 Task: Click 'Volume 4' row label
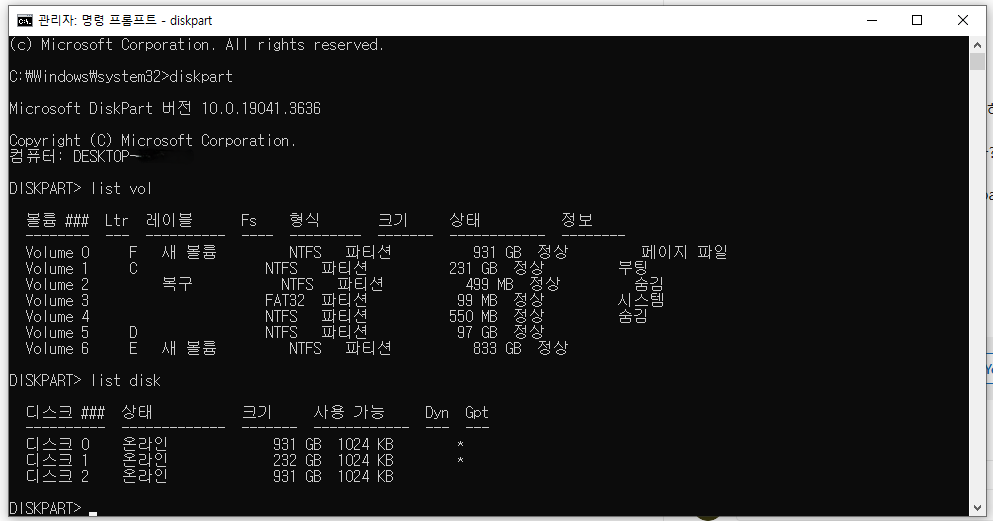point(57,317)
